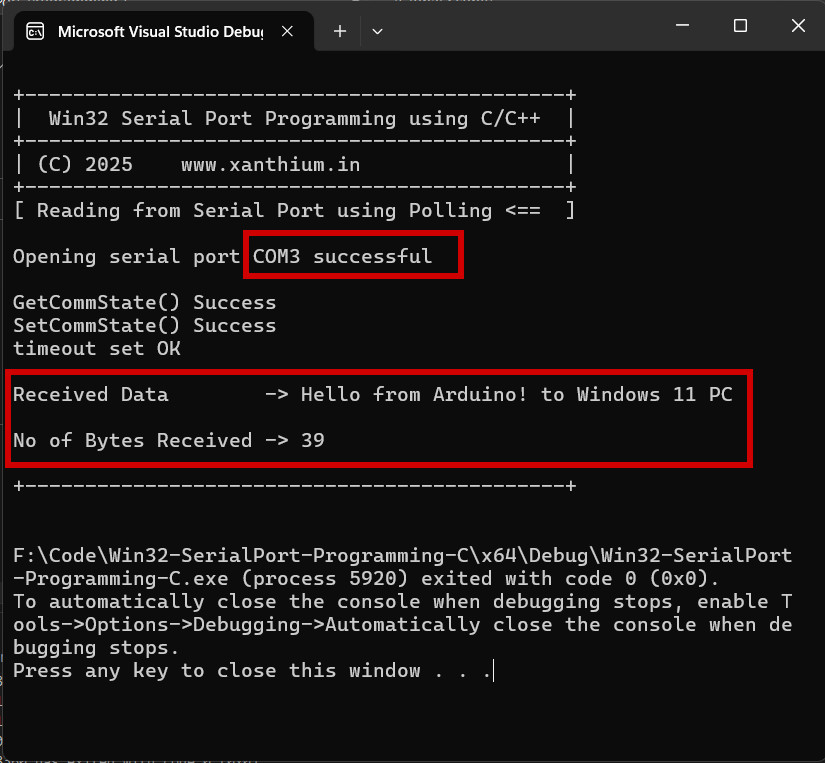
Task: Close the Microsoft Visual Studio Debug tab
Action: click(287, 32)
